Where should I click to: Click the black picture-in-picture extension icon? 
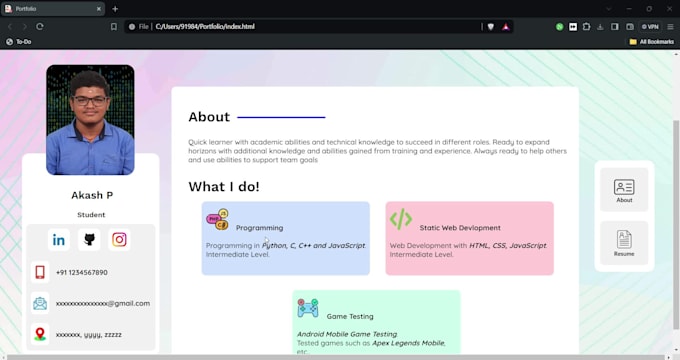click(x=573, y=26)
